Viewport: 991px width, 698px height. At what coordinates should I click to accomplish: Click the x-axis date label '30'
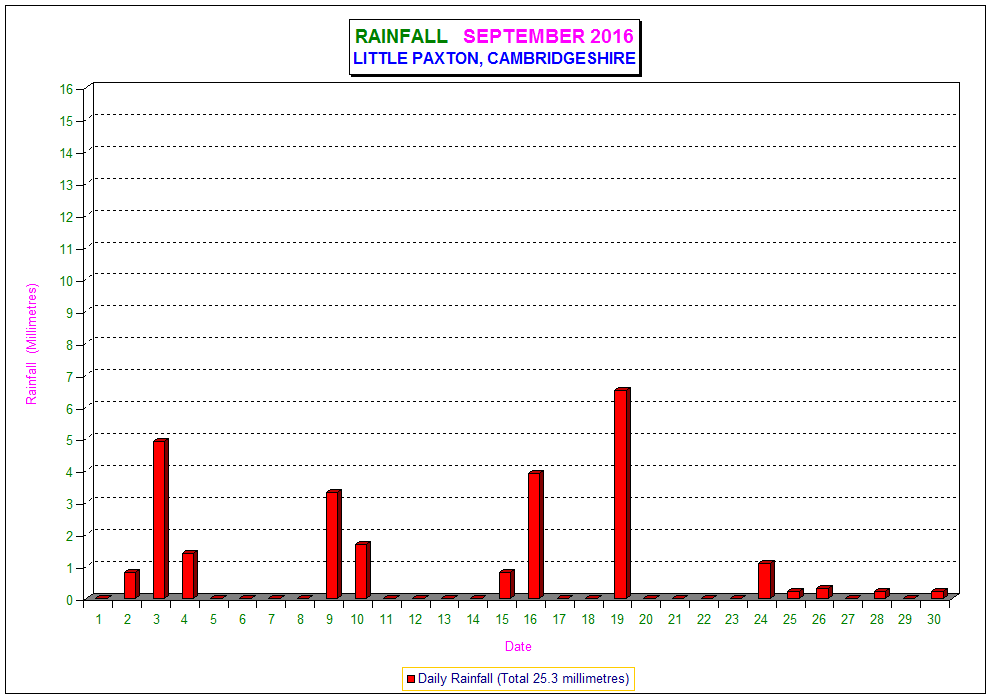point(934,620)
